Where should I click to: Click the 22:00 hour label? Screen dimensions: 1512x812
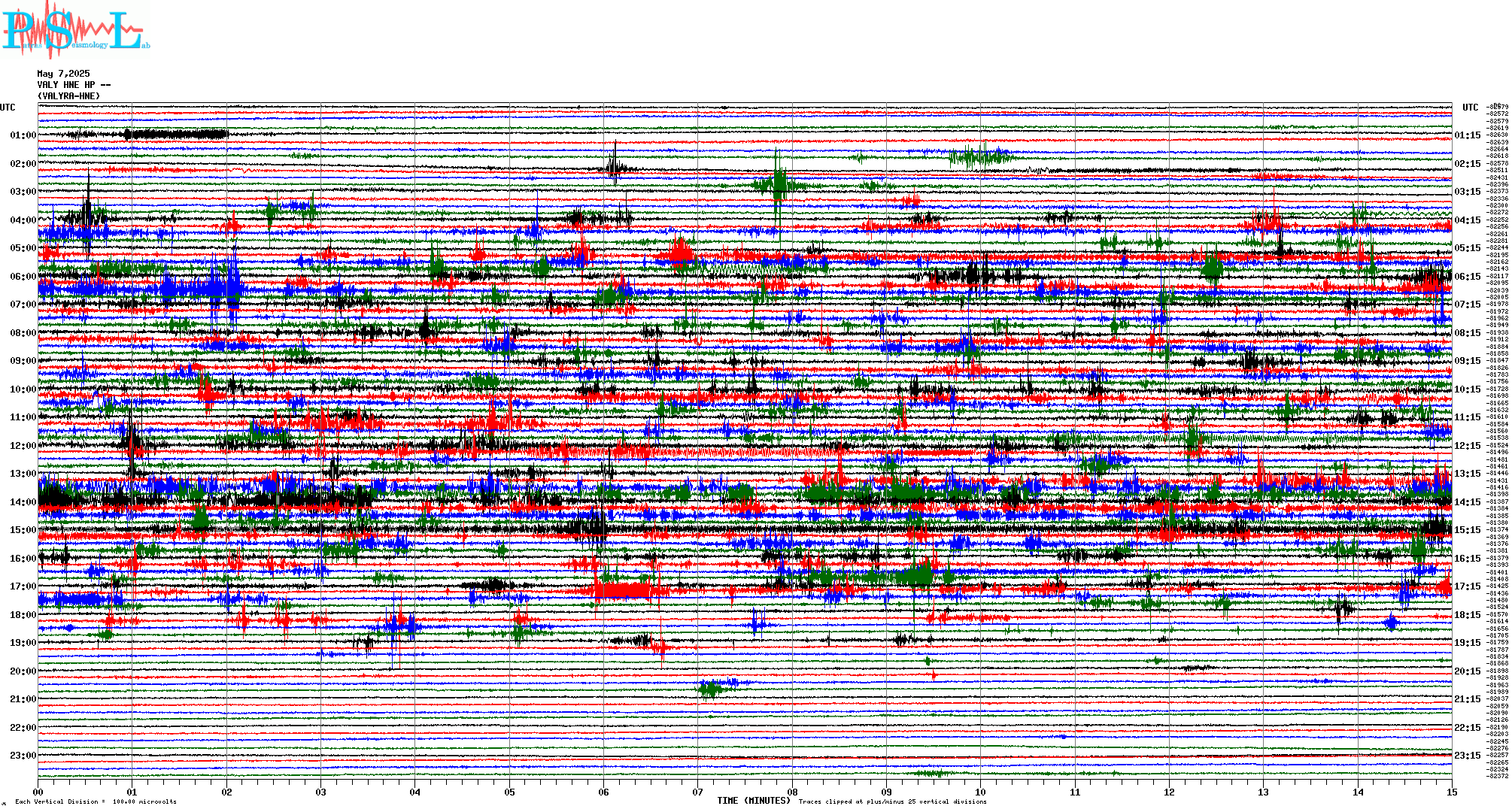point(23,728)
